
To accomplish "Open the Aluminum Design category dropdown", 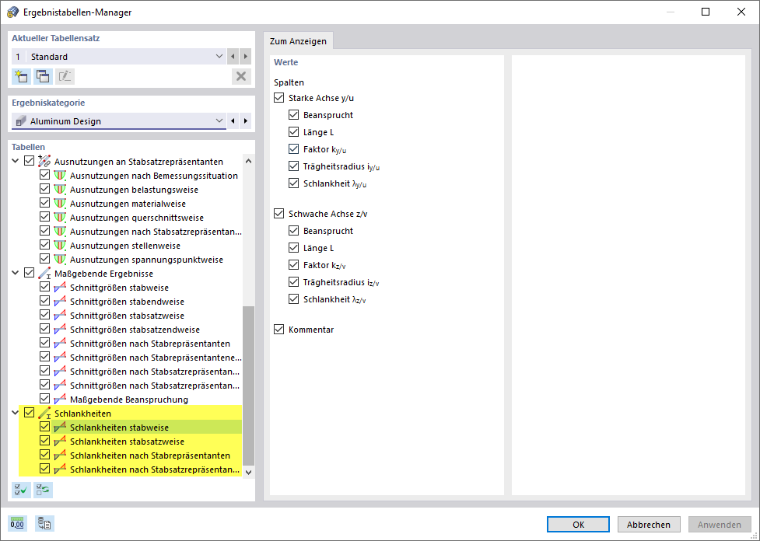I will coord(219,121).
